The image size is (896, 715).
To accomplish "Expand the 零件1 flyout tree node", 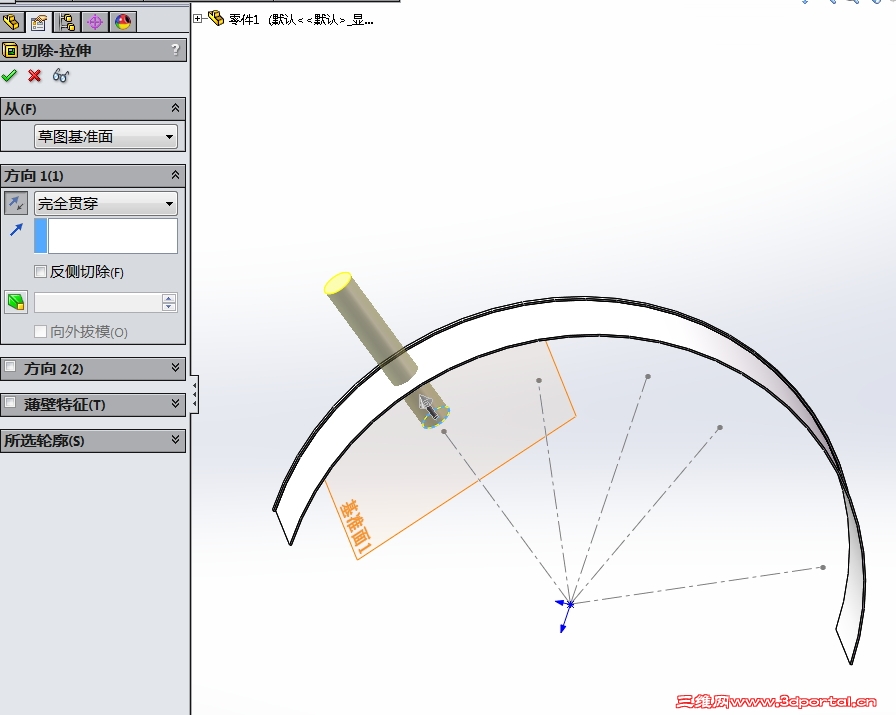I will pyautogui.click(x=198, y=19).
